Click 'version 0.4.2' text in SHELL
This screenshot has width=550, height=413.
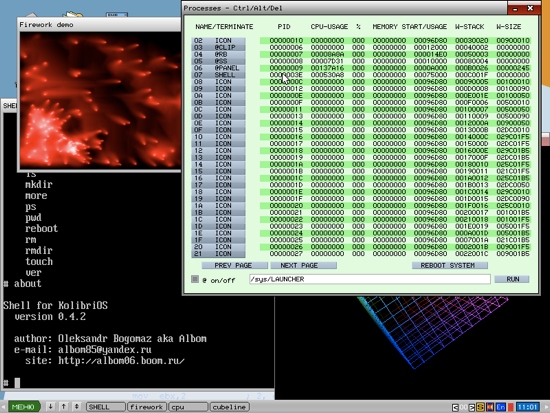pyautogui.click(x=50, y=317)
